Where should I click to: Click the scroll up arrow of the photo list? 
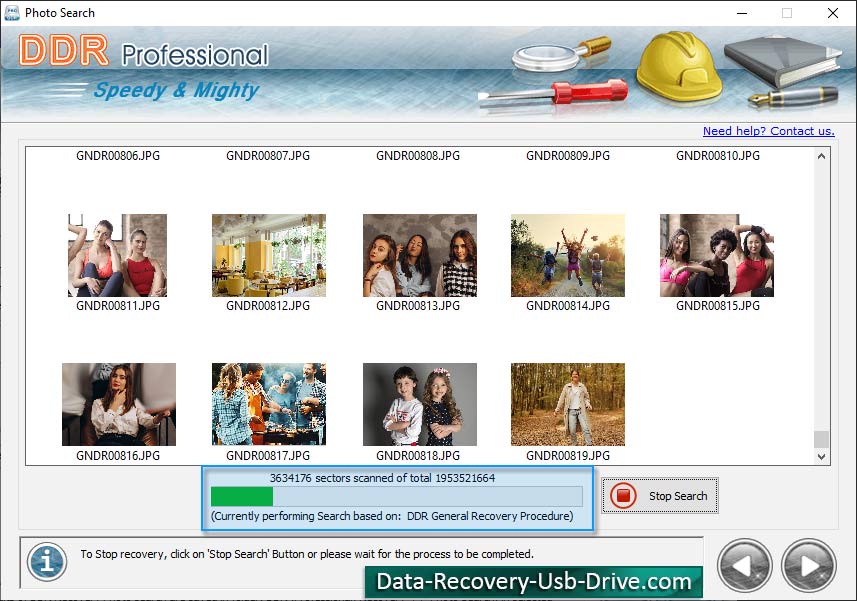click(x=821, y=156)
